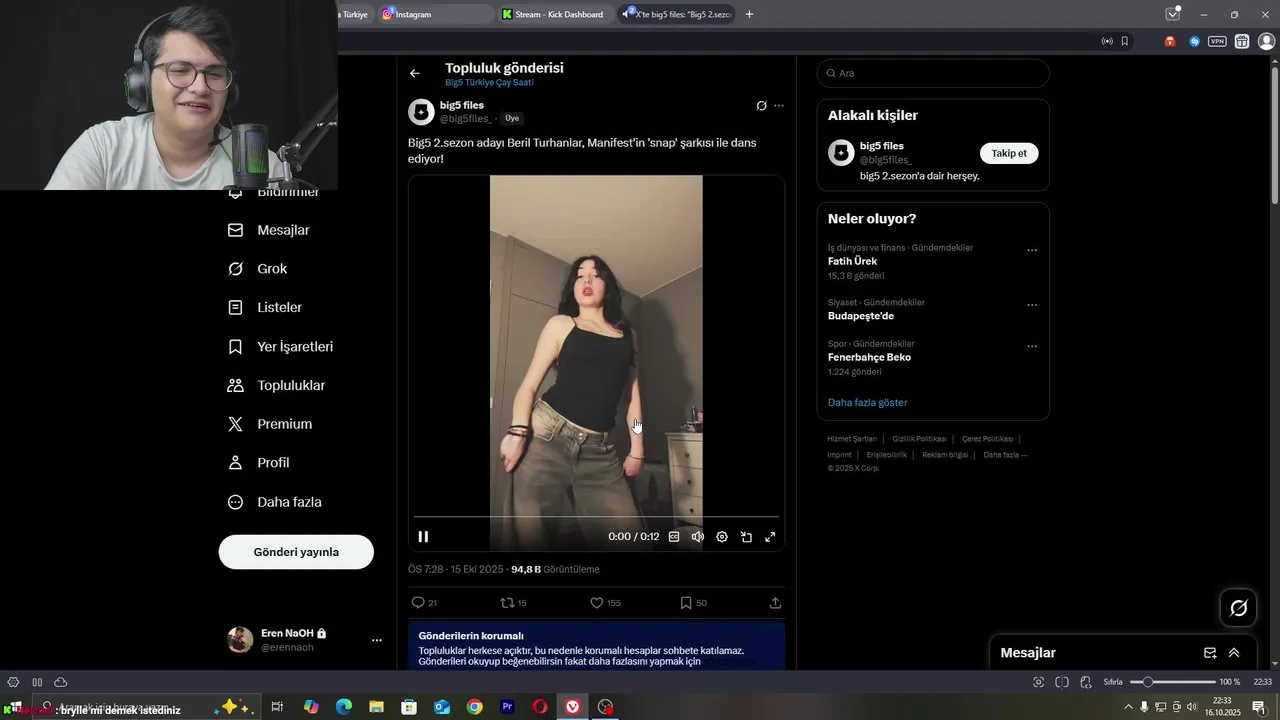This screenshot has width=1280, height=720.
Task: Open Adobe Premiere Pro from the taskbar
Action: pyautogui.click(x=507, y=707)
